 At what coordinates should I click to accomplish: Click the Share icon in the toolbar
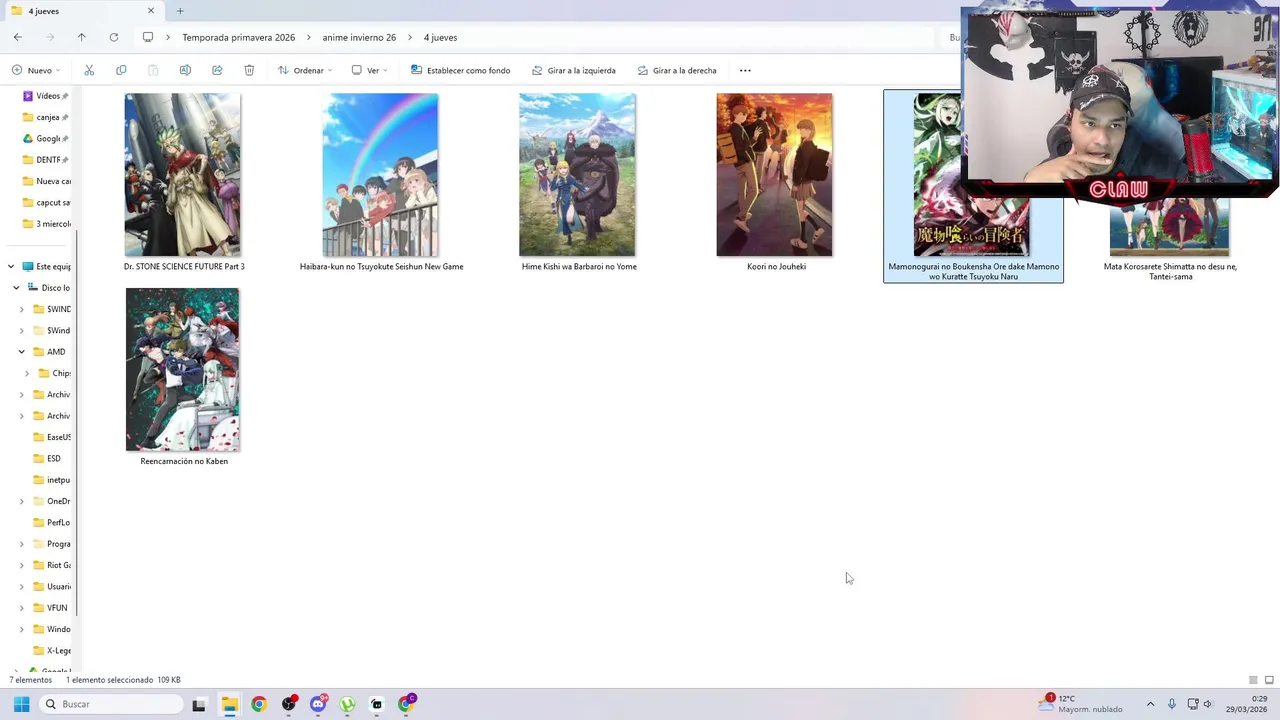point(217,70)
